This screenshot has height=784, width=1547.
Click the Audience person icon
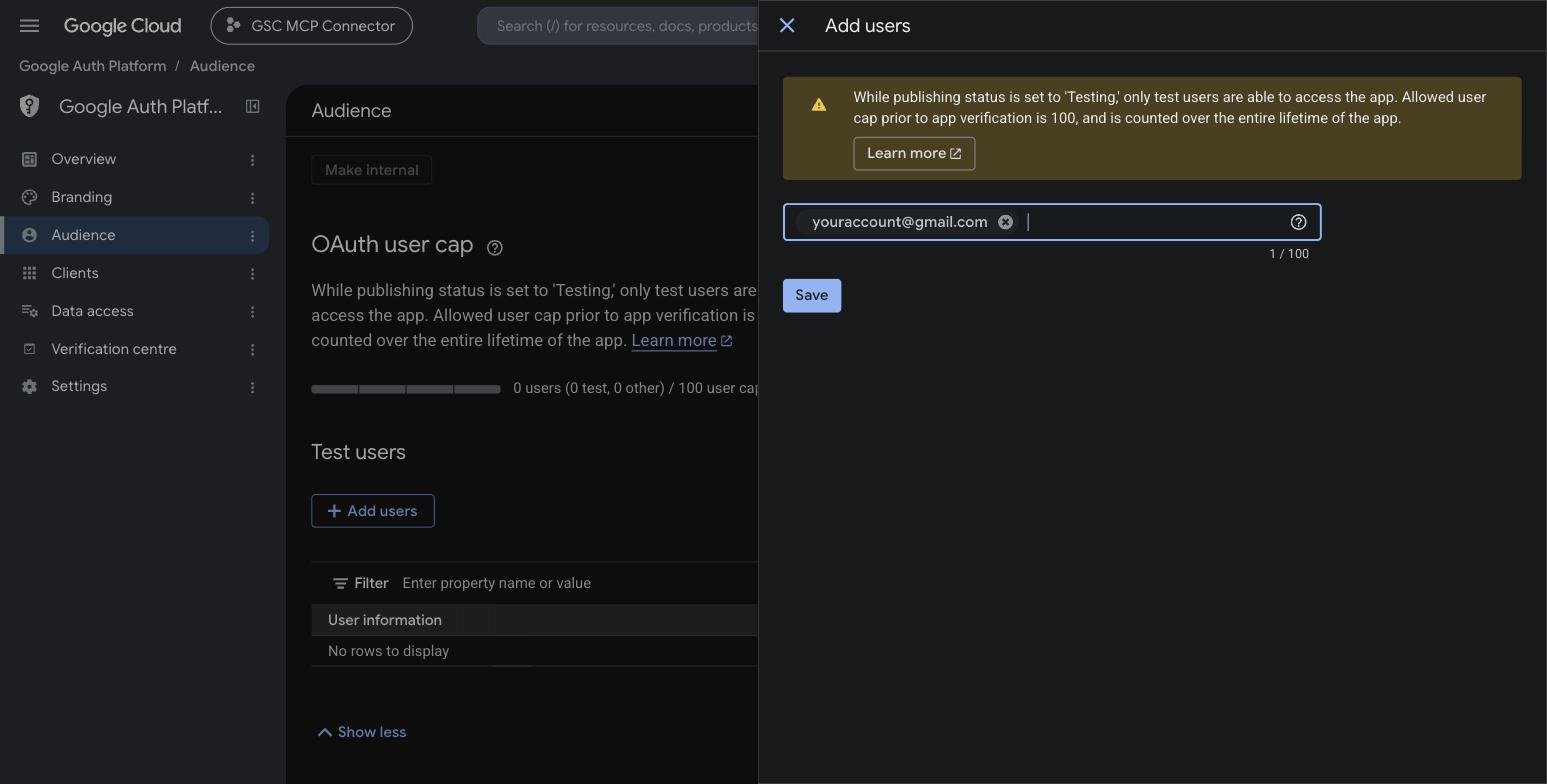[x=29, y=235]
